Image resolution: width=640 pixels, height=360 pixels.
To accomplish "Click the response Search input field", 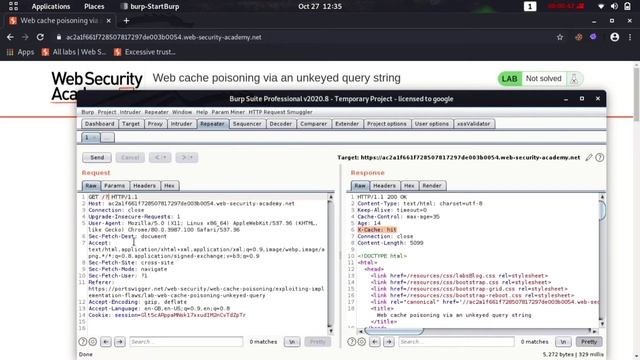I will [456, 342].
